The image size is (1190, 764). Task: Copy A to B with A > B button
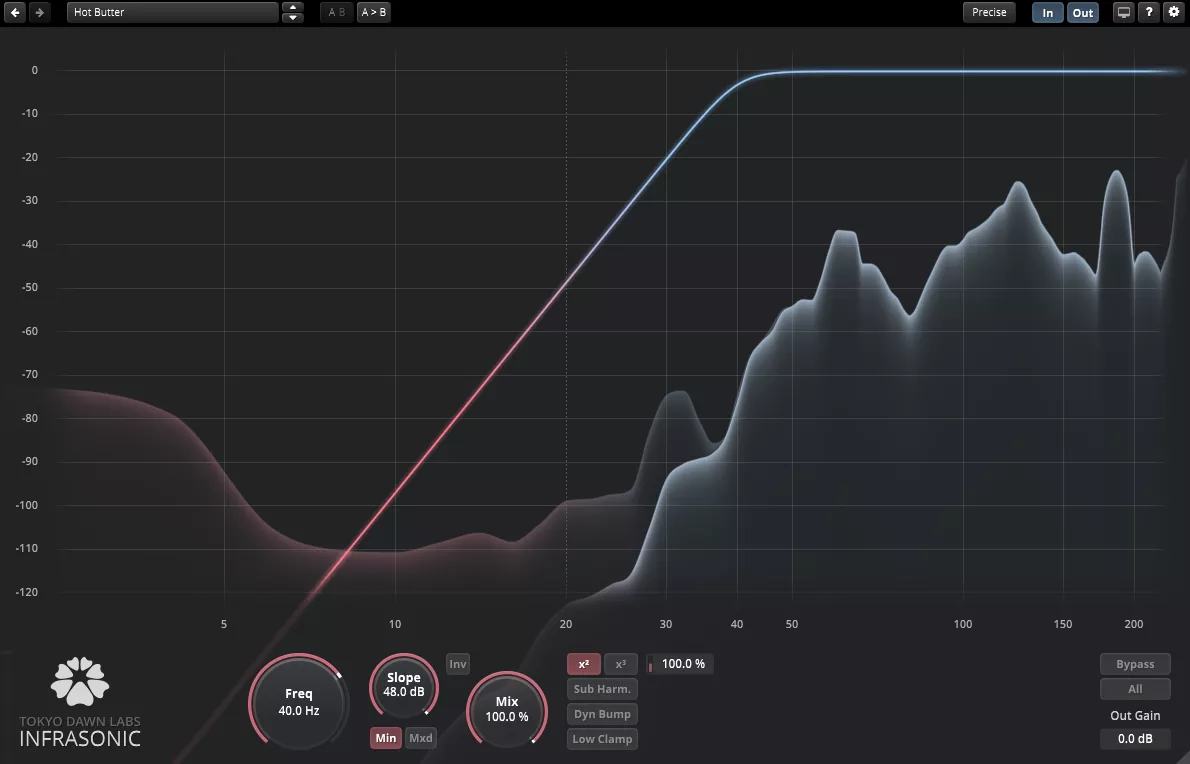374,13
